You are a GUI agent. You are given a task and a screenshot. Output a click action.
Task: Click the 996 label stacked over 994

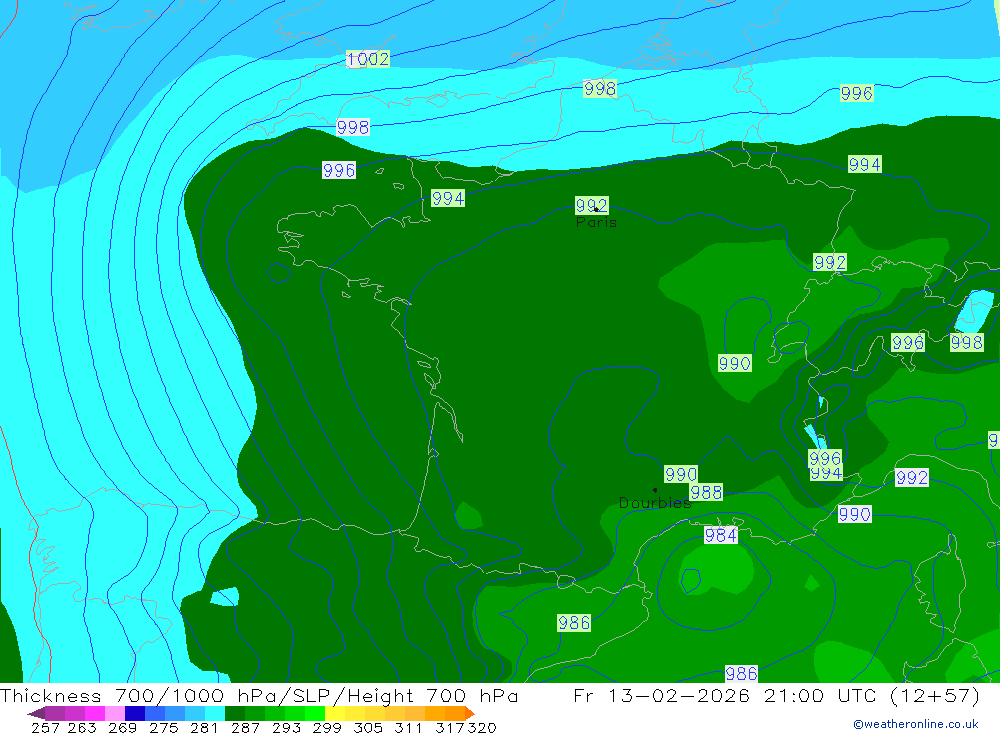pyautogui.click(x=825, y=458)
